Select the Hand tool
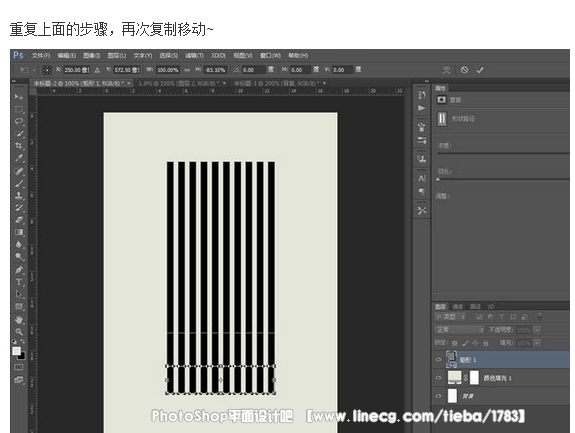 (19, 320)
